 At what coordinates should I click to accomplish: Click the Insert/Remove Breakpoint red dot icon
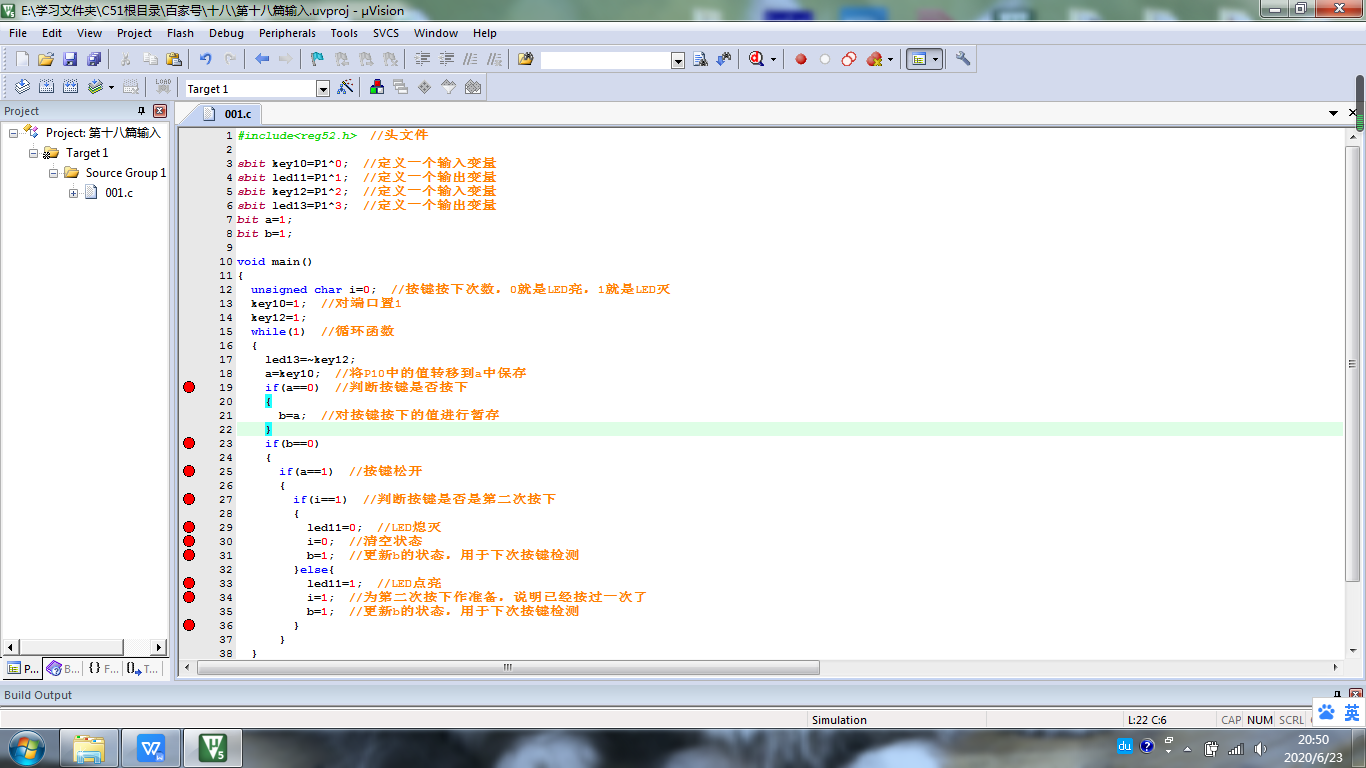coord(801,59)
